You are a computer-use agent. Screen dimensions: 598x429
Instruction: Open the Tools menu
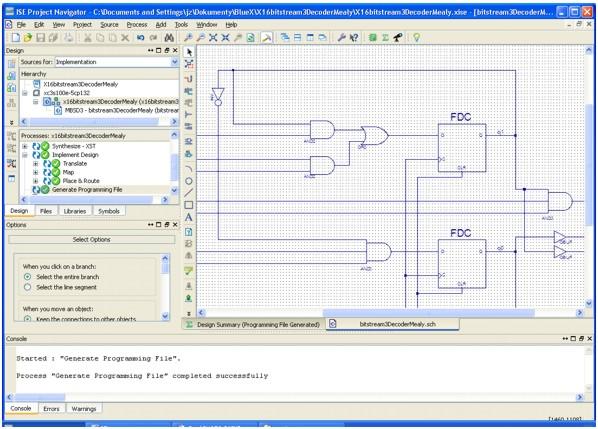[x=181, y=24]
